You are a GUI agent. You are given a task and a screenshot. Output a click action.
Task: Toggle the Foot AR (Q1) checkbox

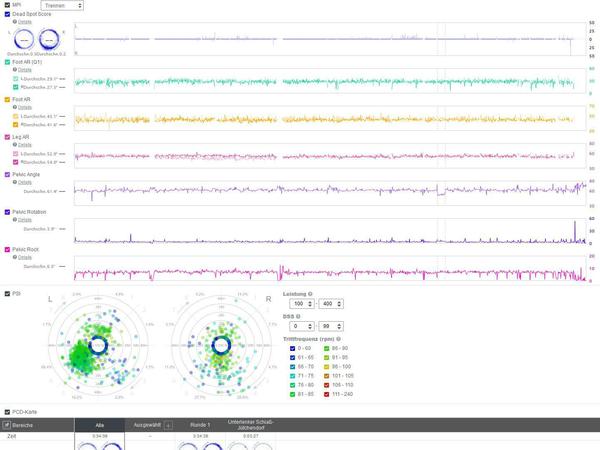click(7, 62)
